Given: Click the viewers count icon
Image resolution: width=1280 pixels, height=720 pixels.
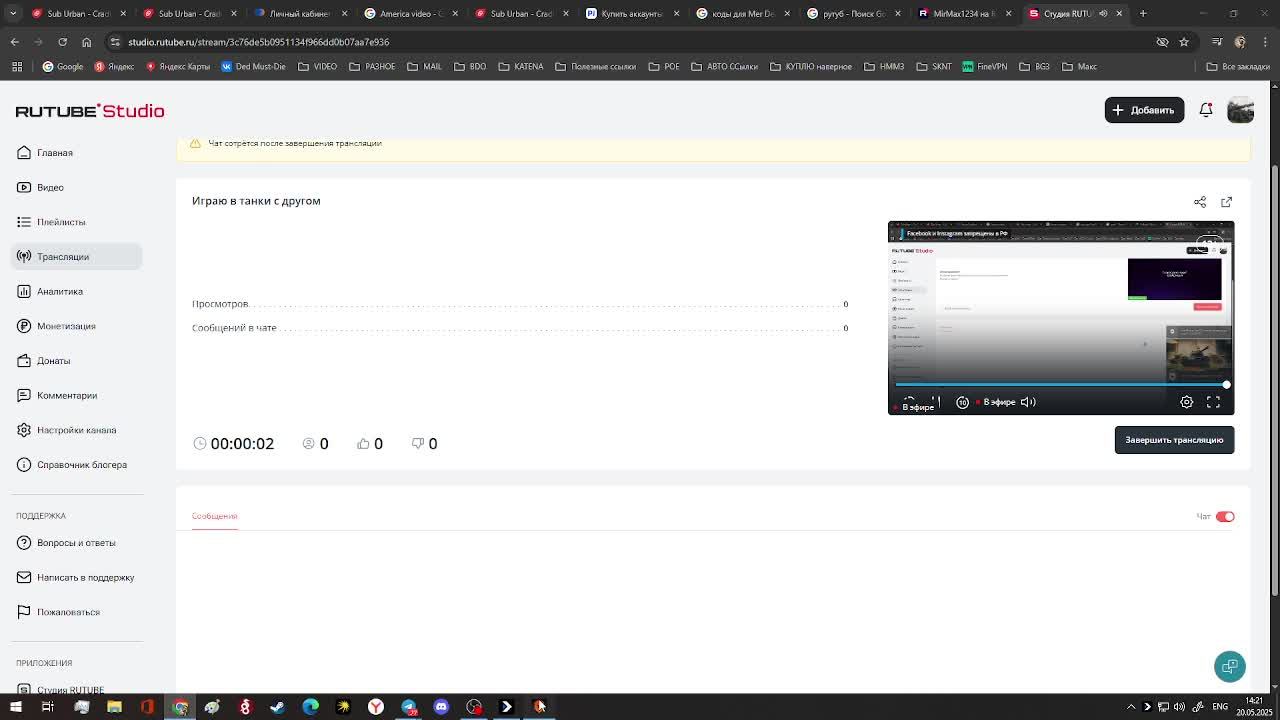Looking at the screenshot, I should pyautogui.click(x=308, y=443).
